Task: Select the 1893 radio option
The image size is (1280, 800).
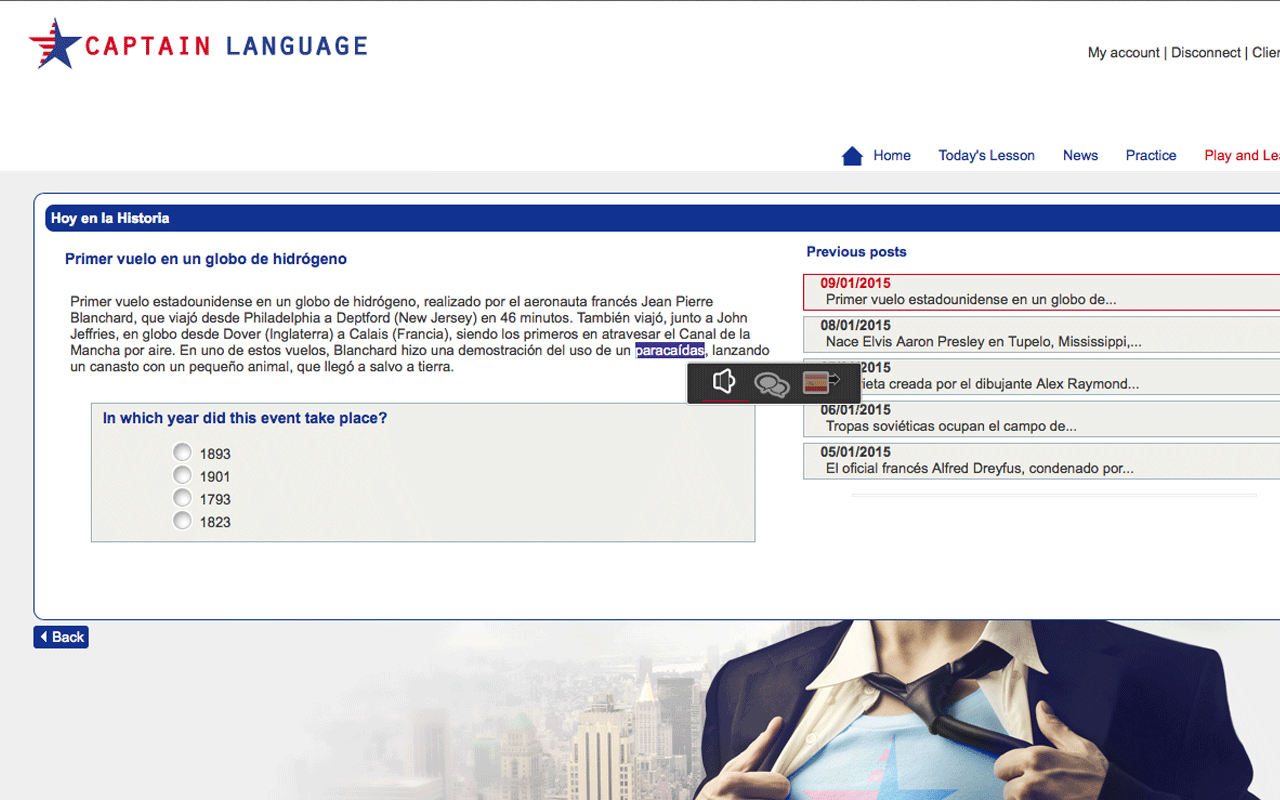Action: (x=182, y=452)
